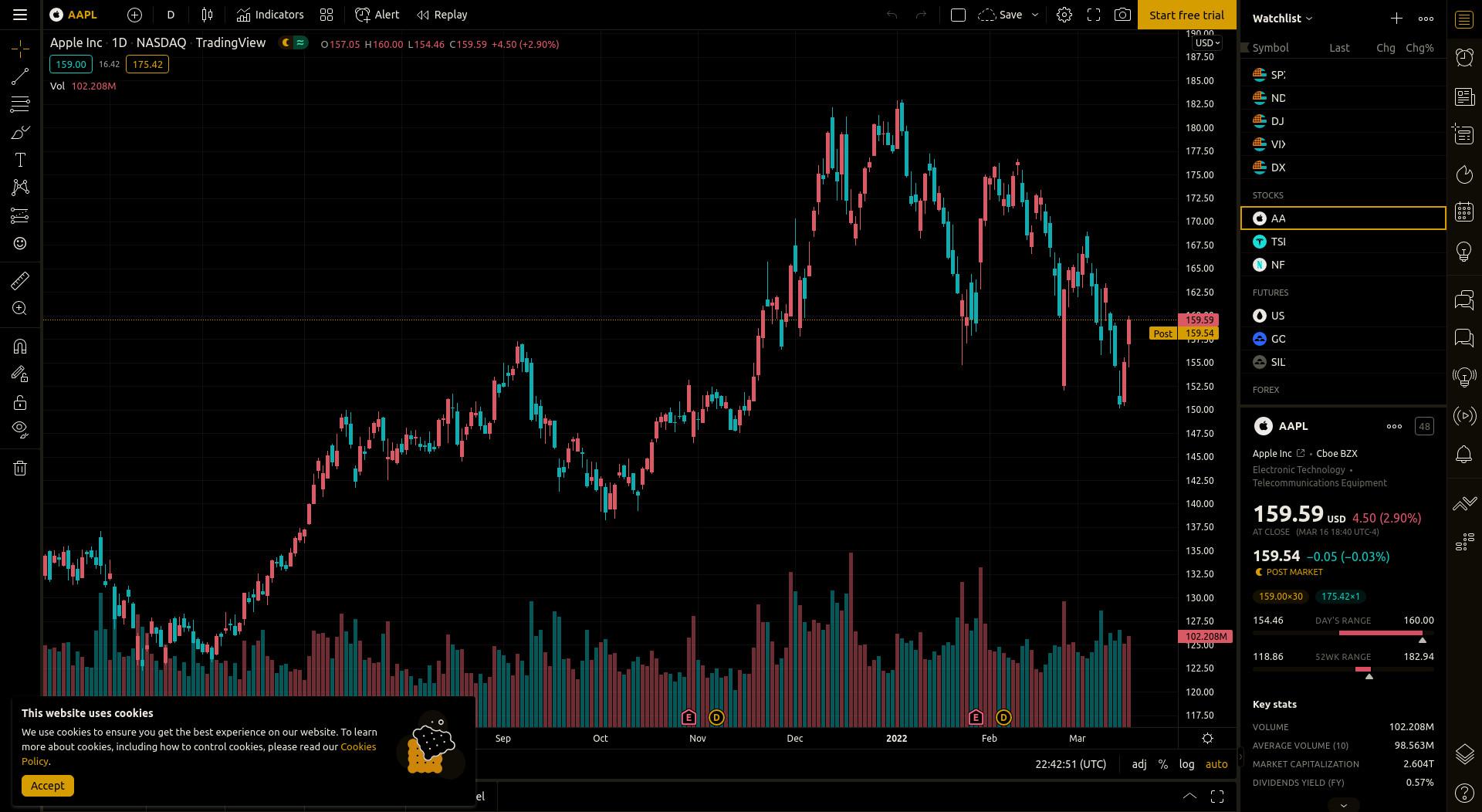Select the crosshair cursor tool
This screenshot has width=1482, height=812.
coord(20,49)
